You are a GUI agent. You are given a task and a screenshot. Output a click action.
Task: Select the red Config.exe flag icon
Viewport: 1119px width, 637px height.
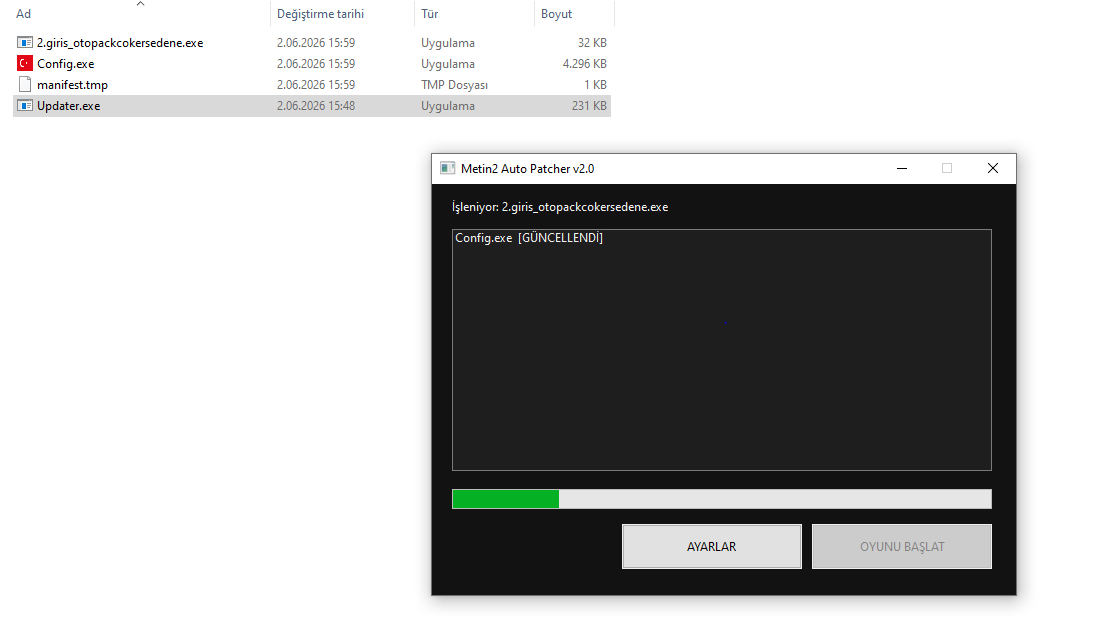coord(25,63)
